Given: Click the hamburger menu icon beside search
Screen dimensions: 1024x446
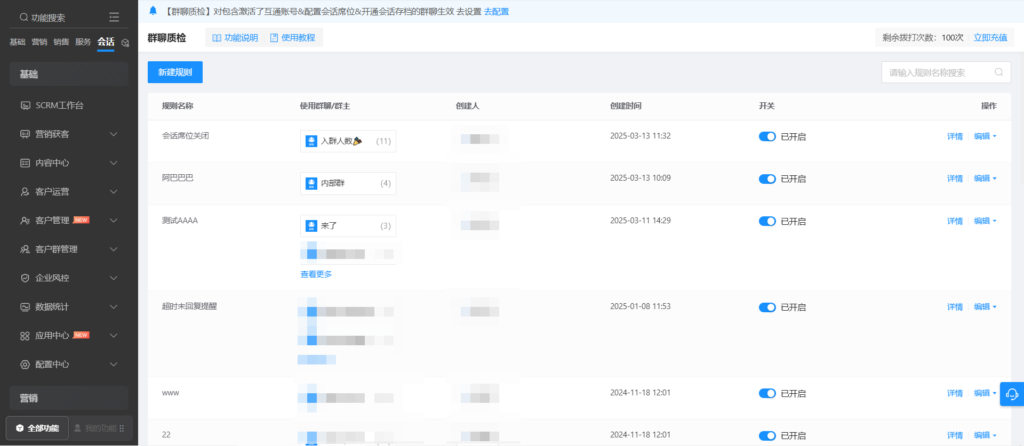Looking at the screenshot, I should pyautogui.click(x=114, y=17).
